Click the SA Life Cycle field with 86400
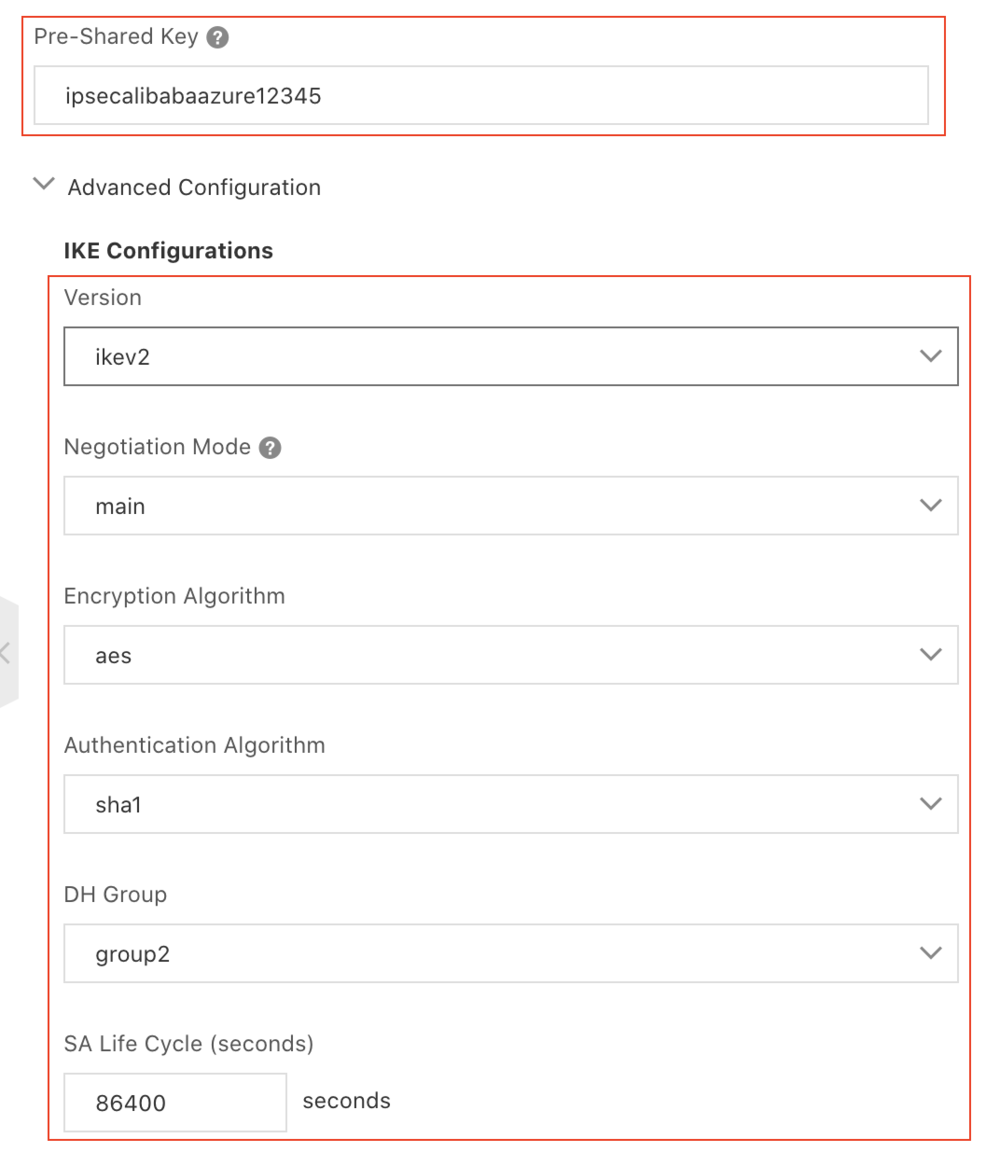 [175, 1103]
